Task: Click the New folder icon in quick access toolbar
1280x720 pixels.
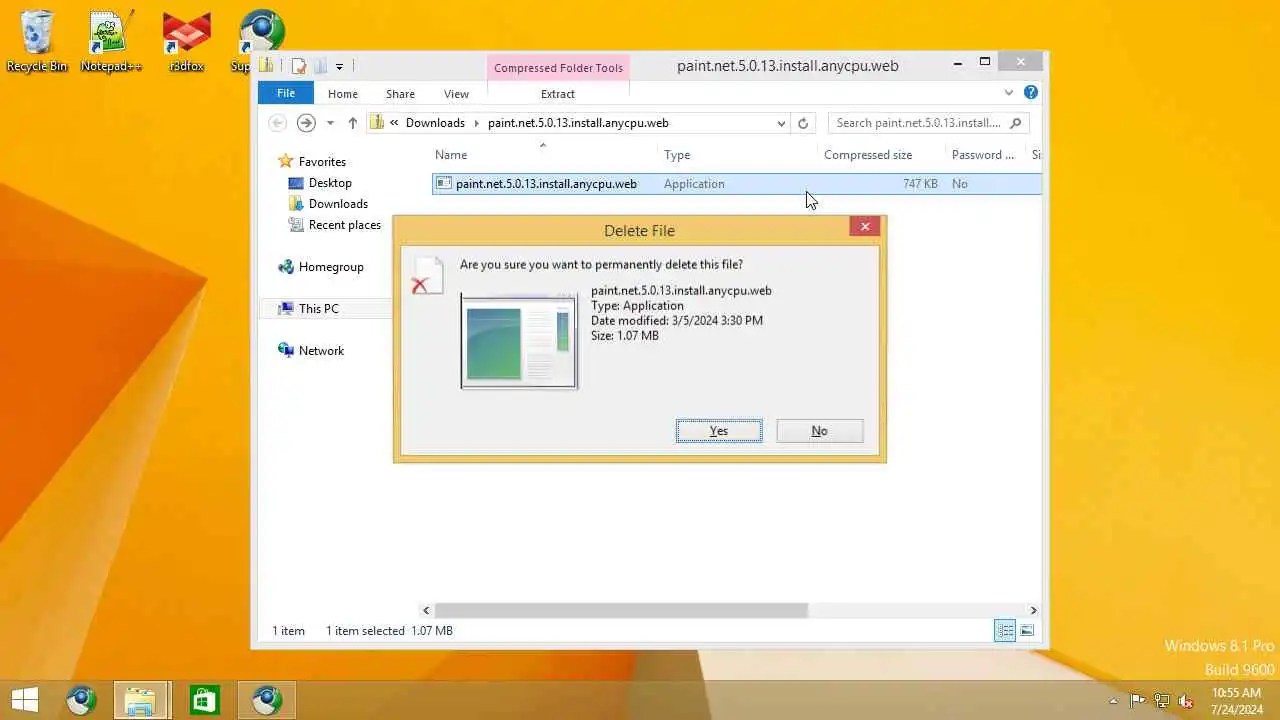Action: pyautogui.click(x=319, y=66)
